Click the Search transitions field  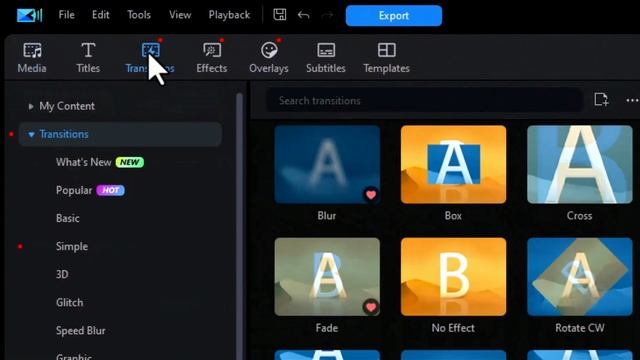pyautogui.click(x=424, y=100)
